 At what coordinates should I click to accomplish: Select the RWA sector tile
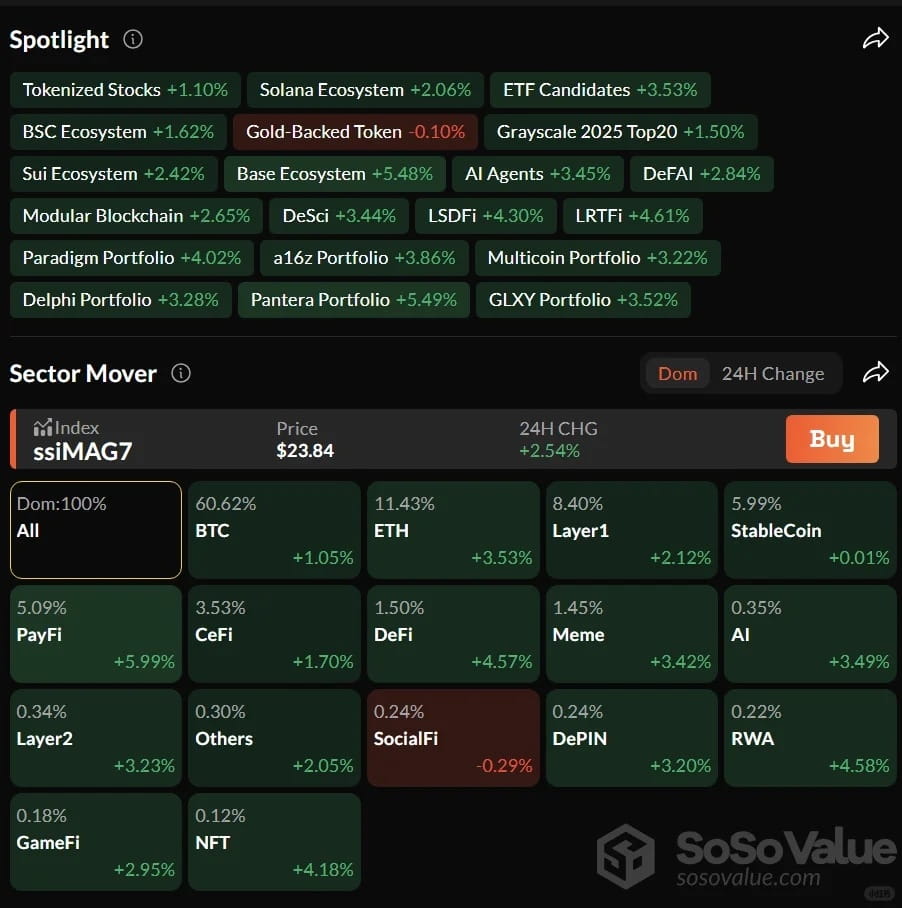(x=810, y=738)
